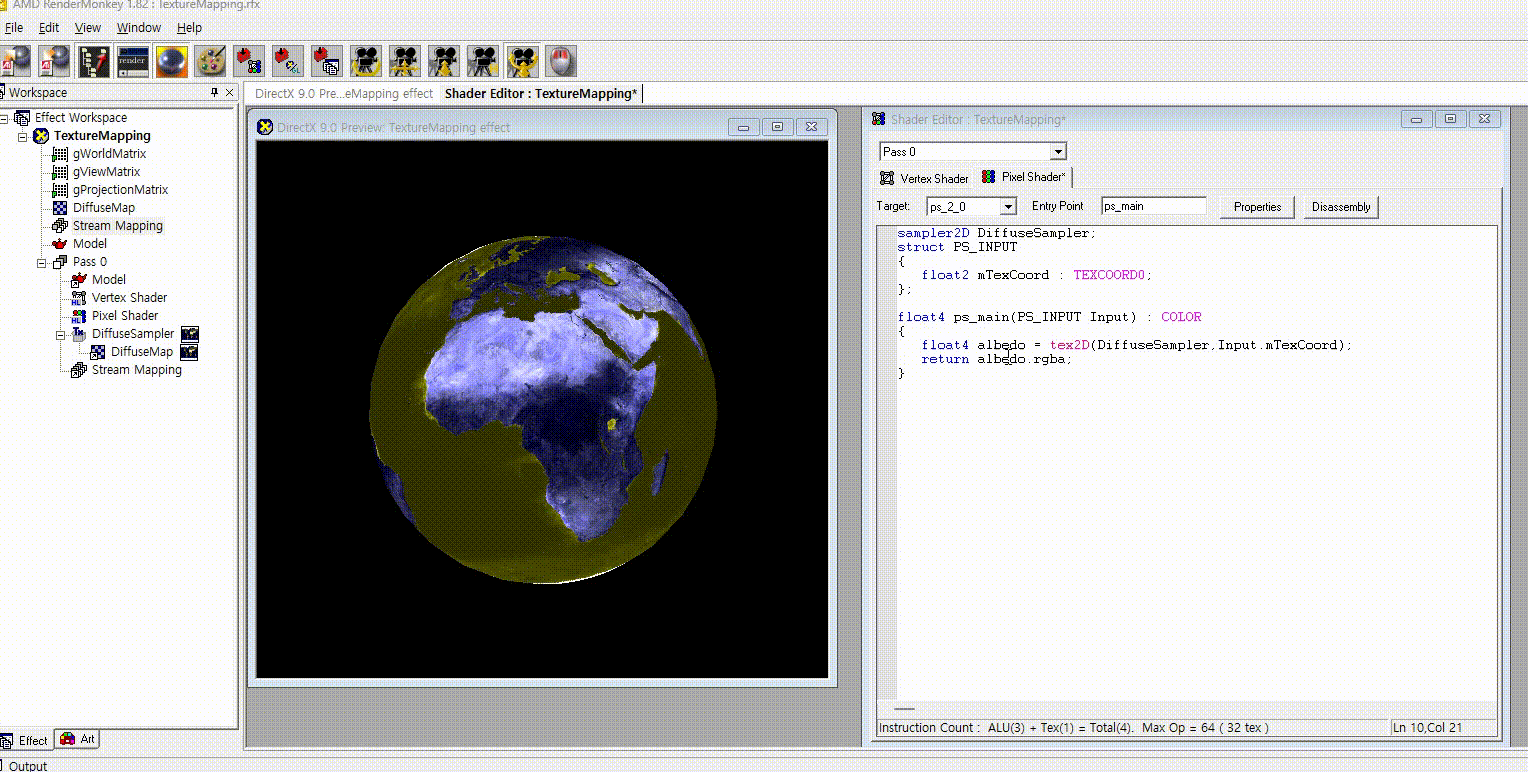
Task: Select gViewMatrix in the workspace tree
Action: coord(106,172)
